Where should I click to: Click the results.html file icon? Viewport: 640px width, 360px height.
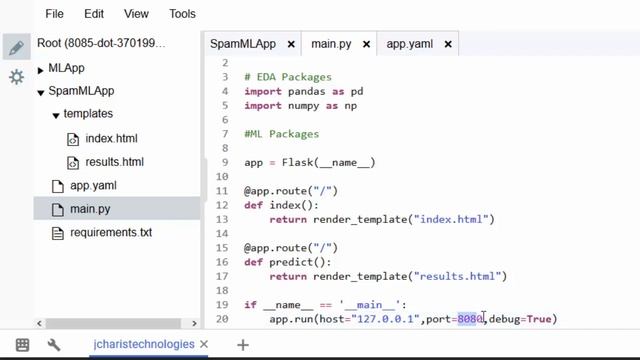pos(73,163)
